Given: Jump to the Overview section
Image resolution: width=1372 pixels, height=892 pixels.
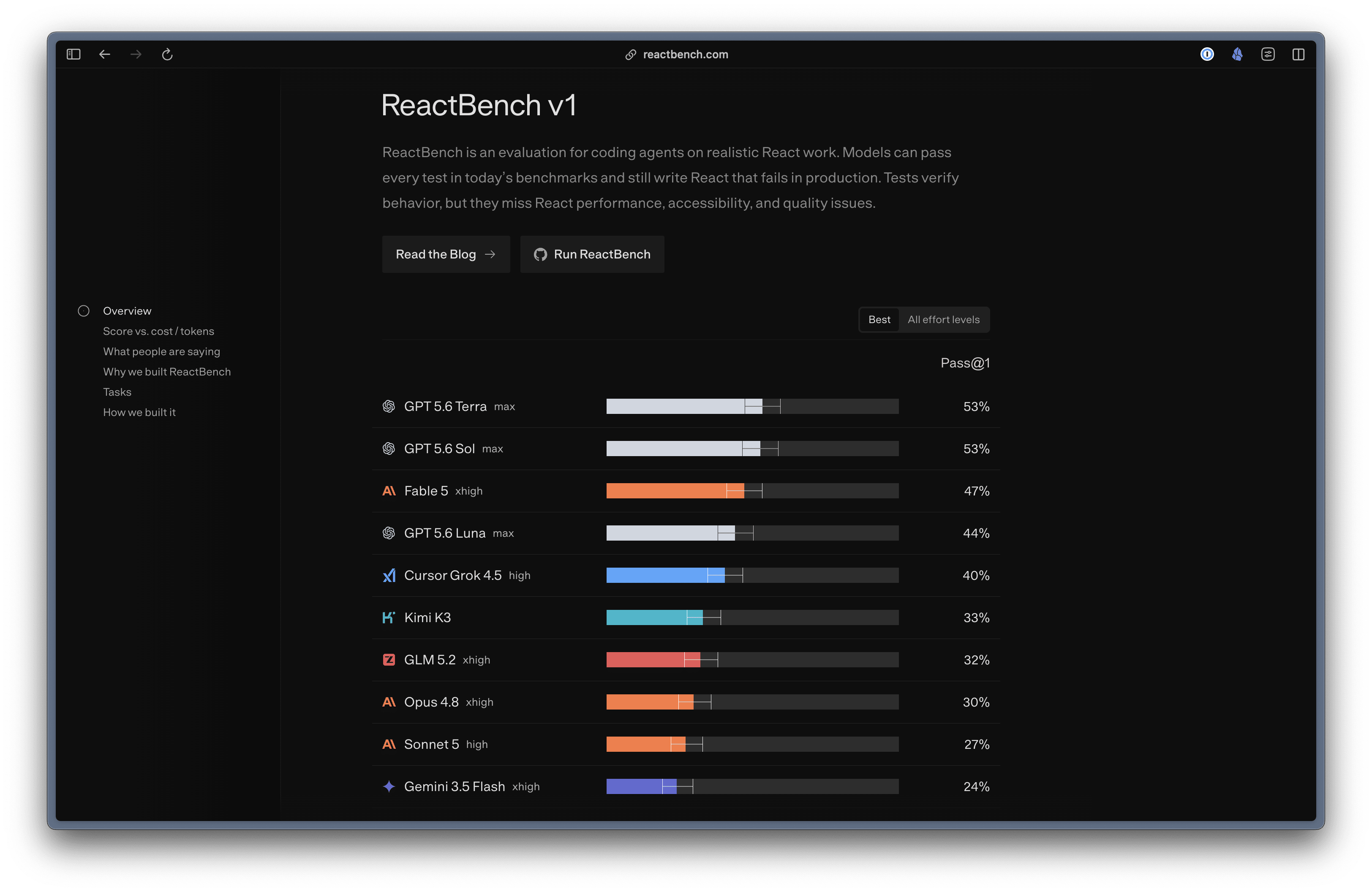Looking at the screenshot, I should coord(127,310).
